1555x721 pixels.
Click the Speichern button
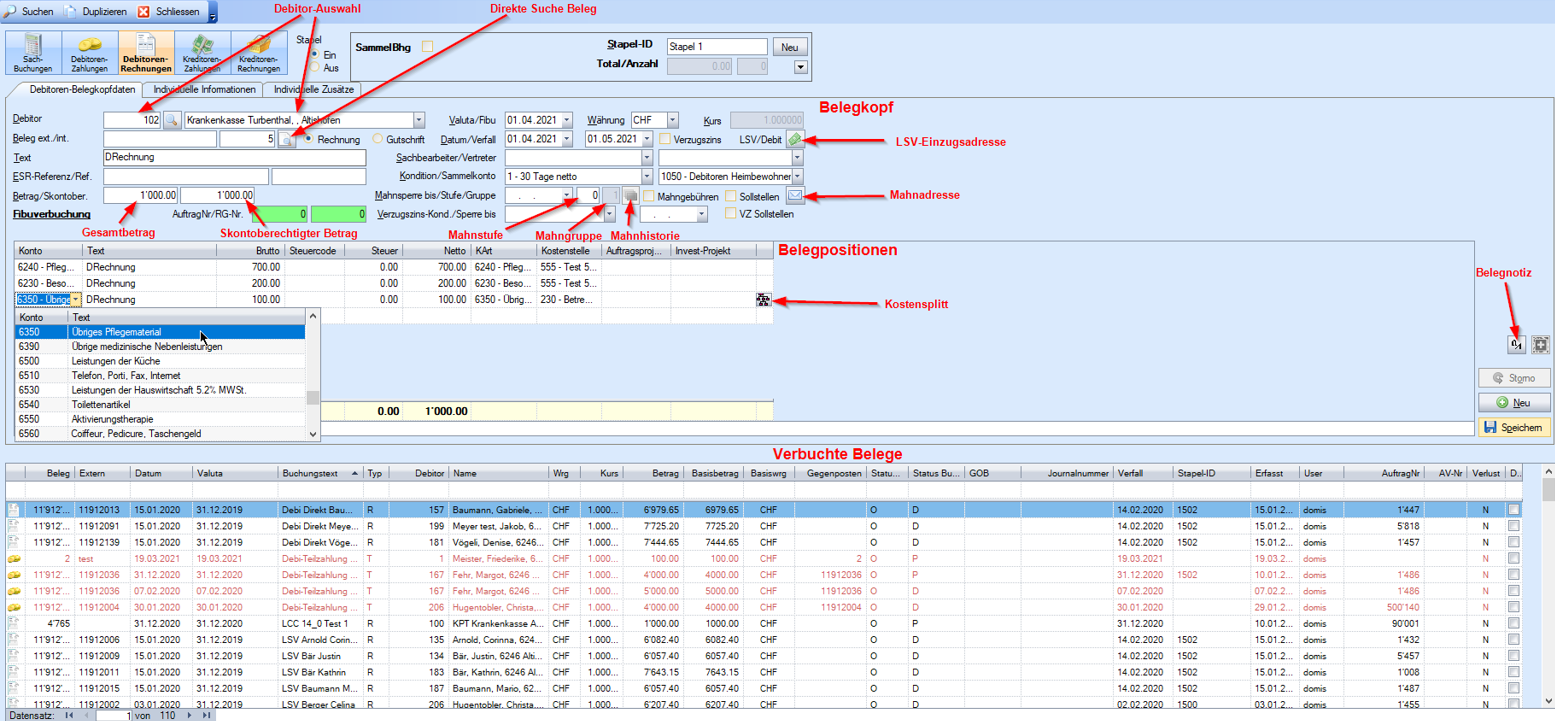[x=1514, y=427]
